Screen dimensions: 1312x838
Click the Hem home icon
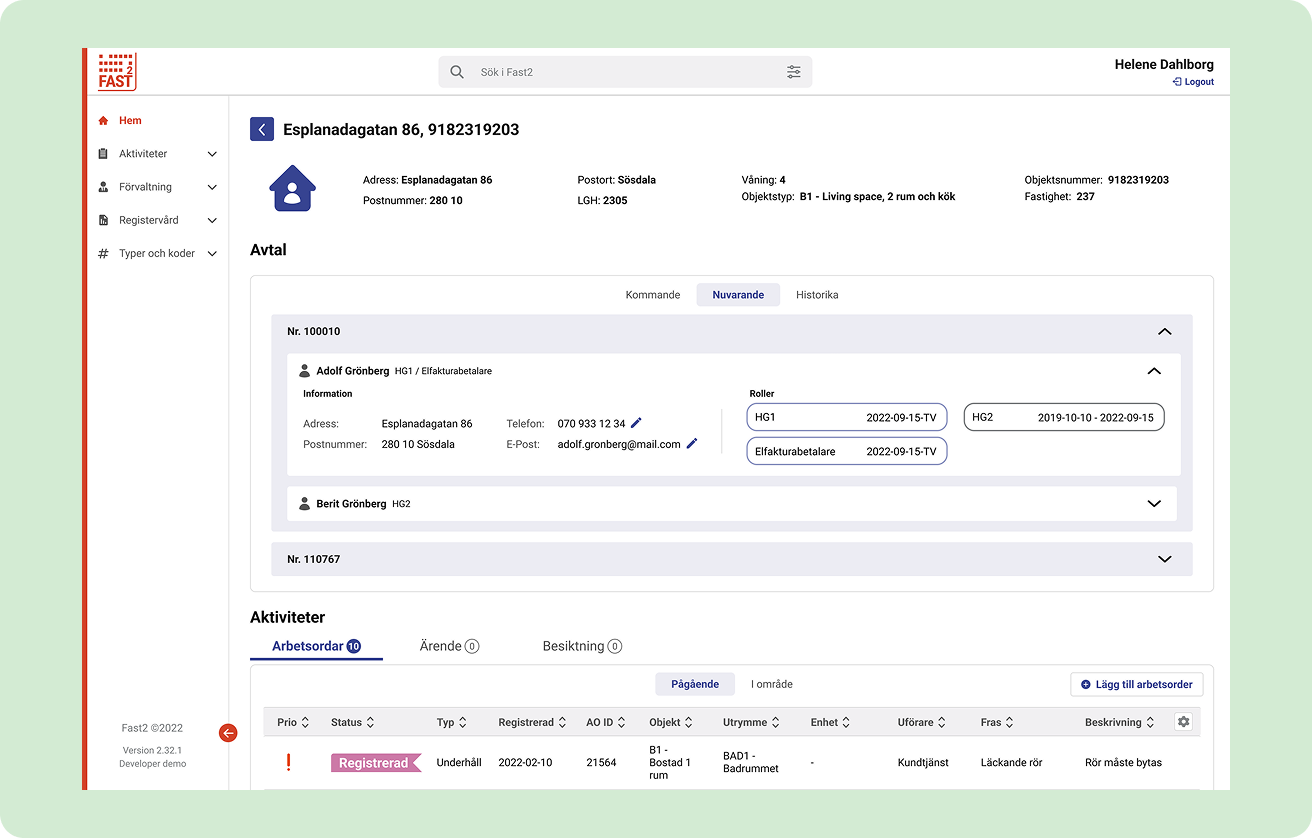[103, 121]
